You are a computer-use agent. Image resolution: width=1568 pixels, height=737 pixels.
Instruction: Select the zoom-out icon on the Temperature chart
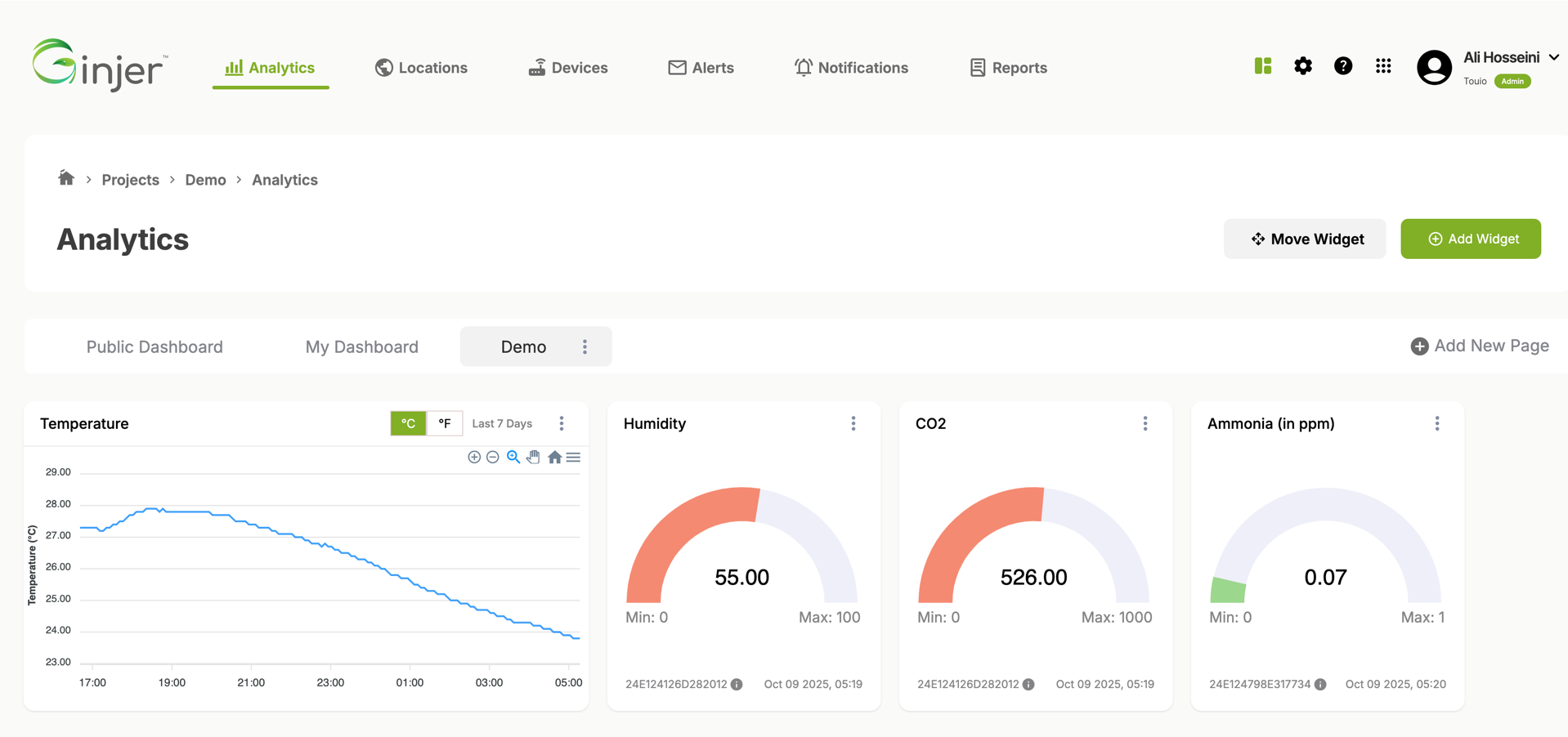point(492,457)
